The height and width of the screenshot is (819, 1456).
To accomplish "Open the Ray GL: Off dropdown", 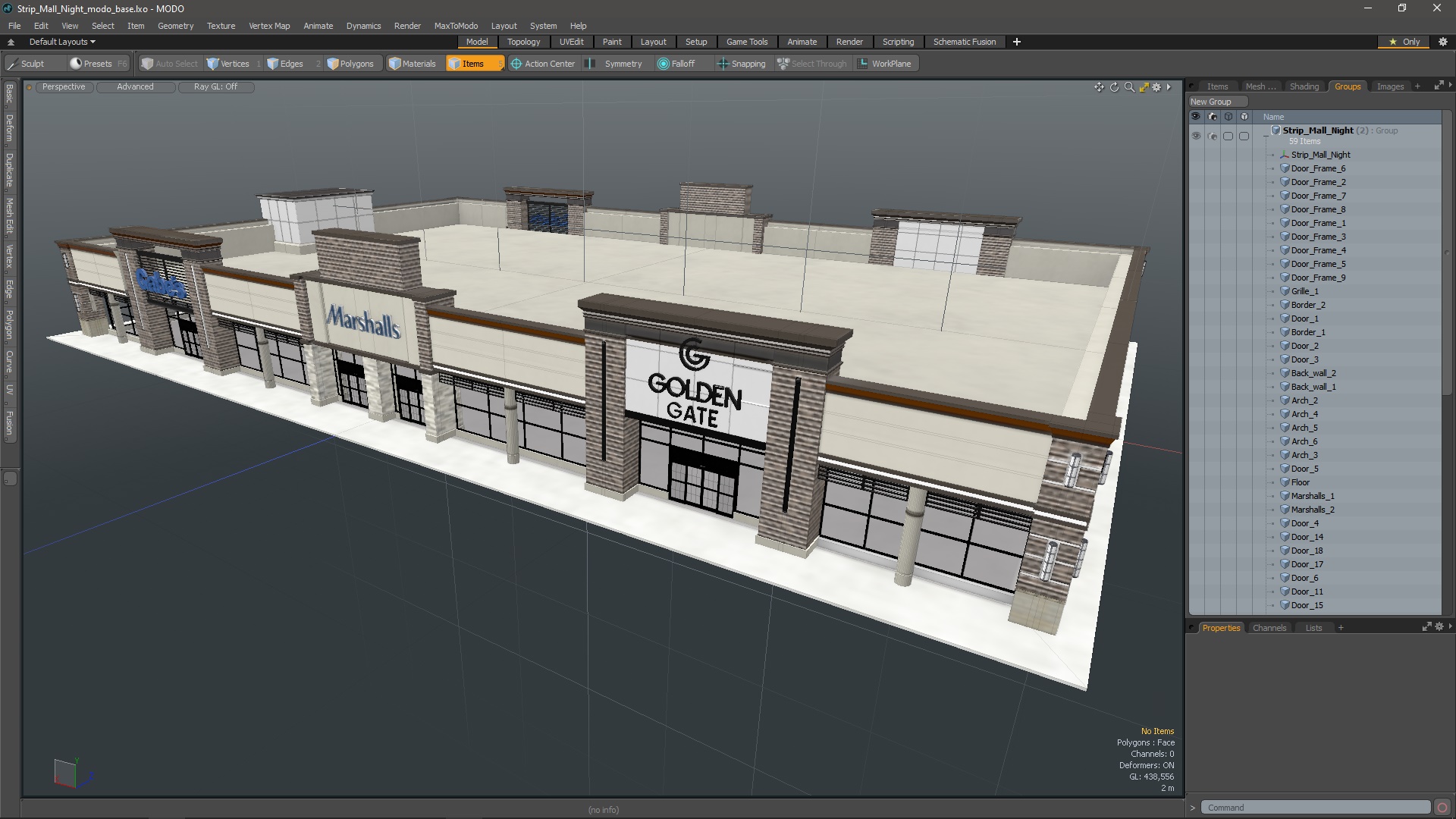I will click(215, 87).
